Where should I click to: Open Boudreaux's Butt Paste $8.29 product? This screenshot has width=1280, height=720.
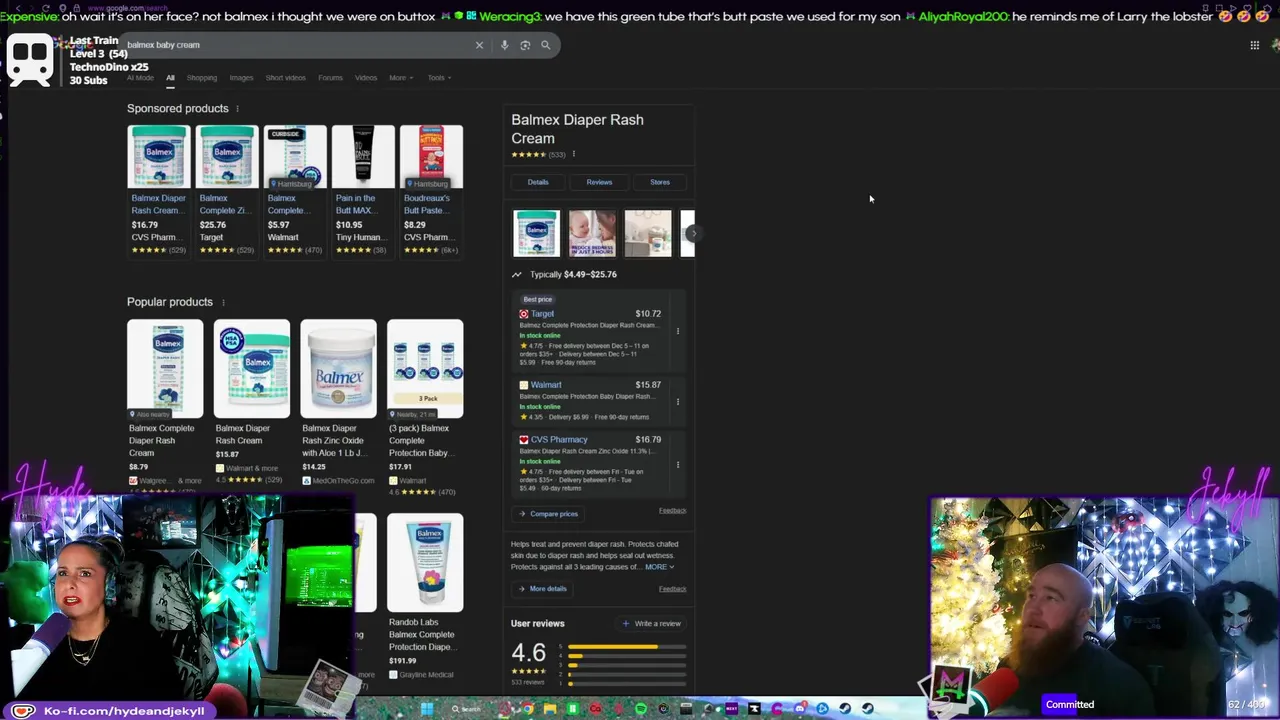(x=431, y=190)
